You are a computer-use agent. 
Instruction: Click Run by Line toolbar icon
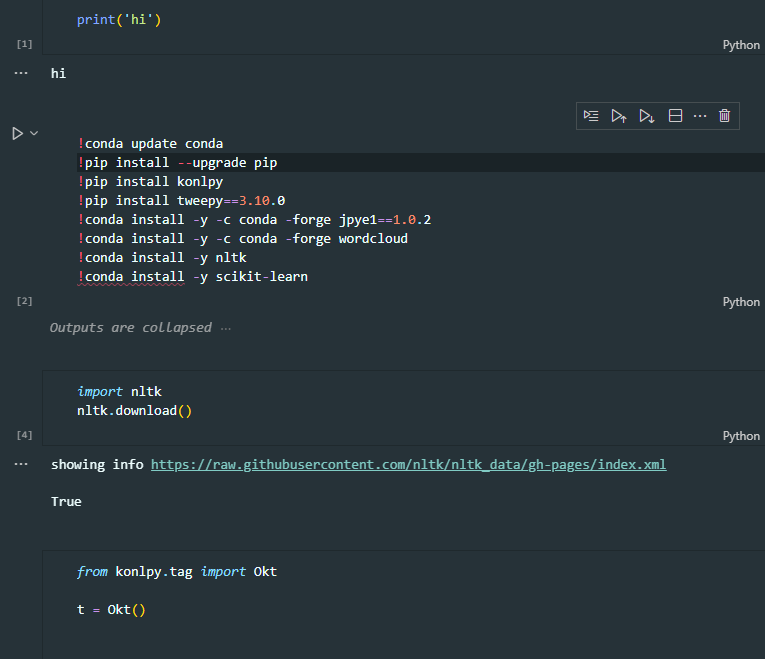591,116
